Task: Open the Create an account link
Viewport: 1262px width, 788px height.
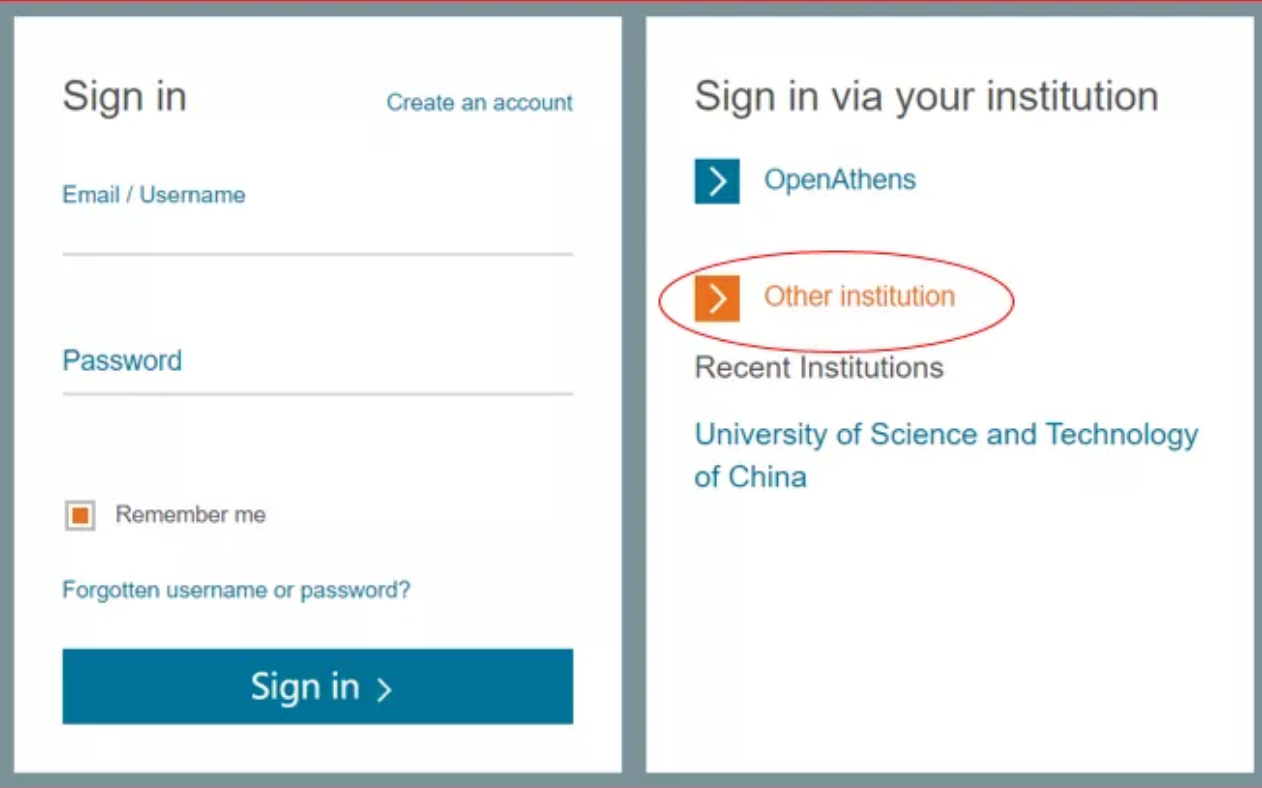Action: pyautogui.click(x=479, y=102)
